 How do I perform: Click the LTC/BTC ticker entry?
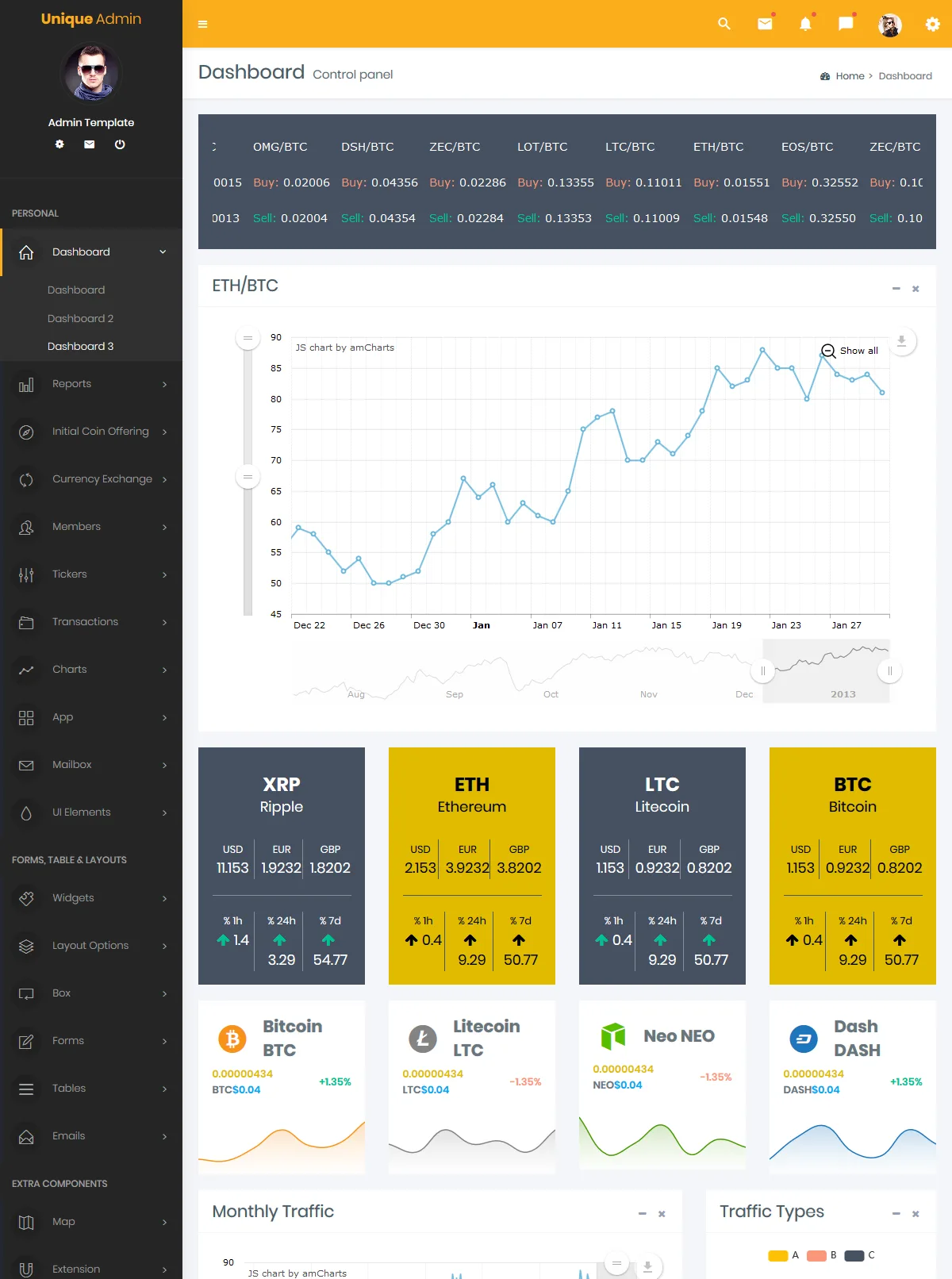[643, 182]
